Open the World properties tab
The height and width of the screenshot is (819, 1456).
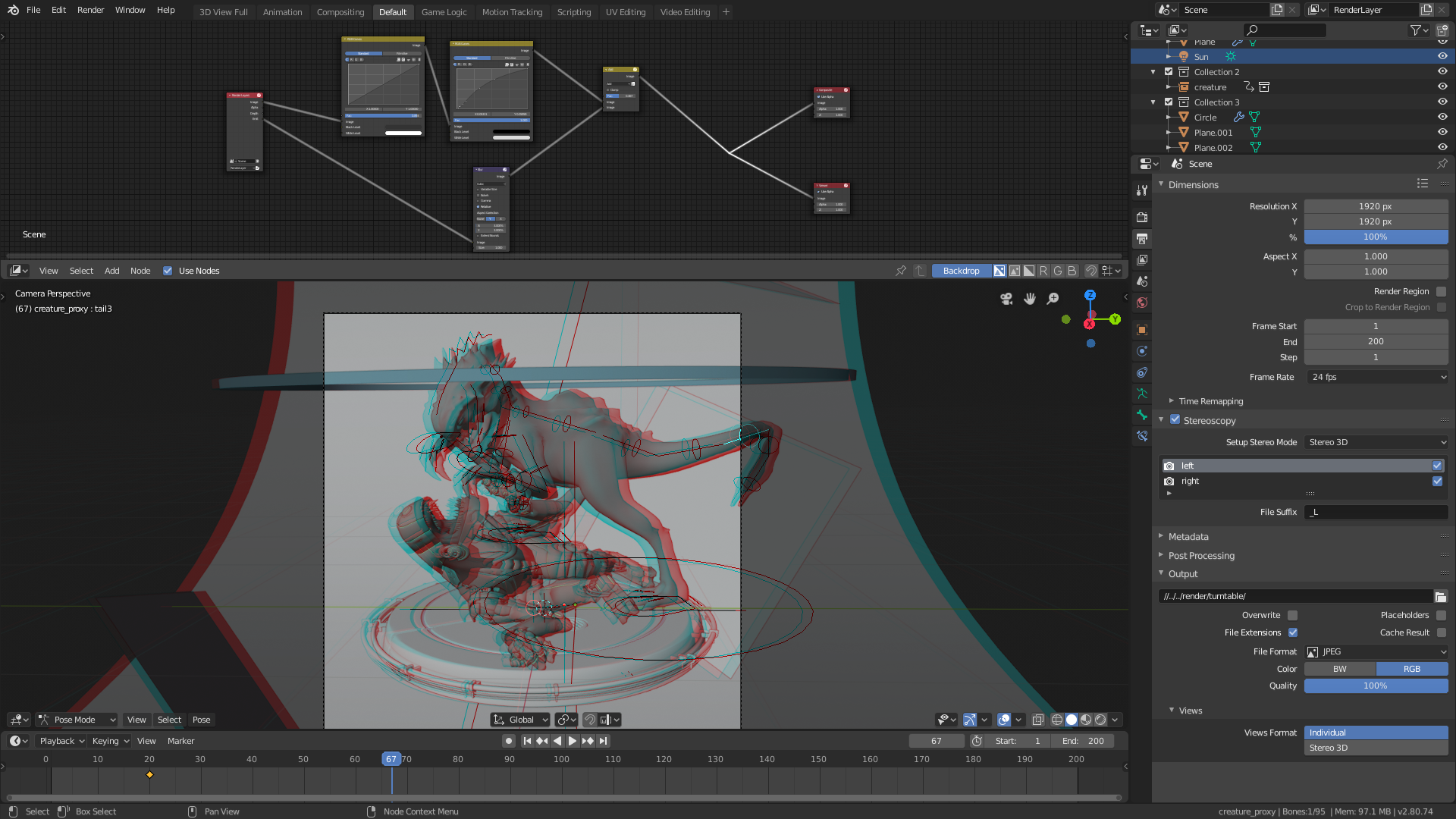click(1142, 303)
